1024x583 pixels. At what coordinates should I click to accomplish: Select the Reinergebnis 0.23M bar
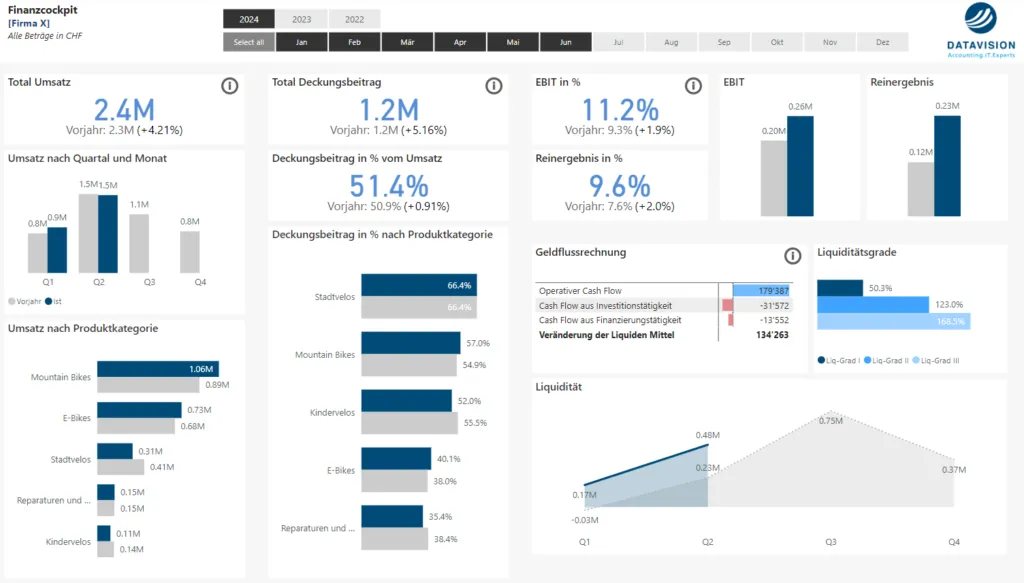point(947,166)
